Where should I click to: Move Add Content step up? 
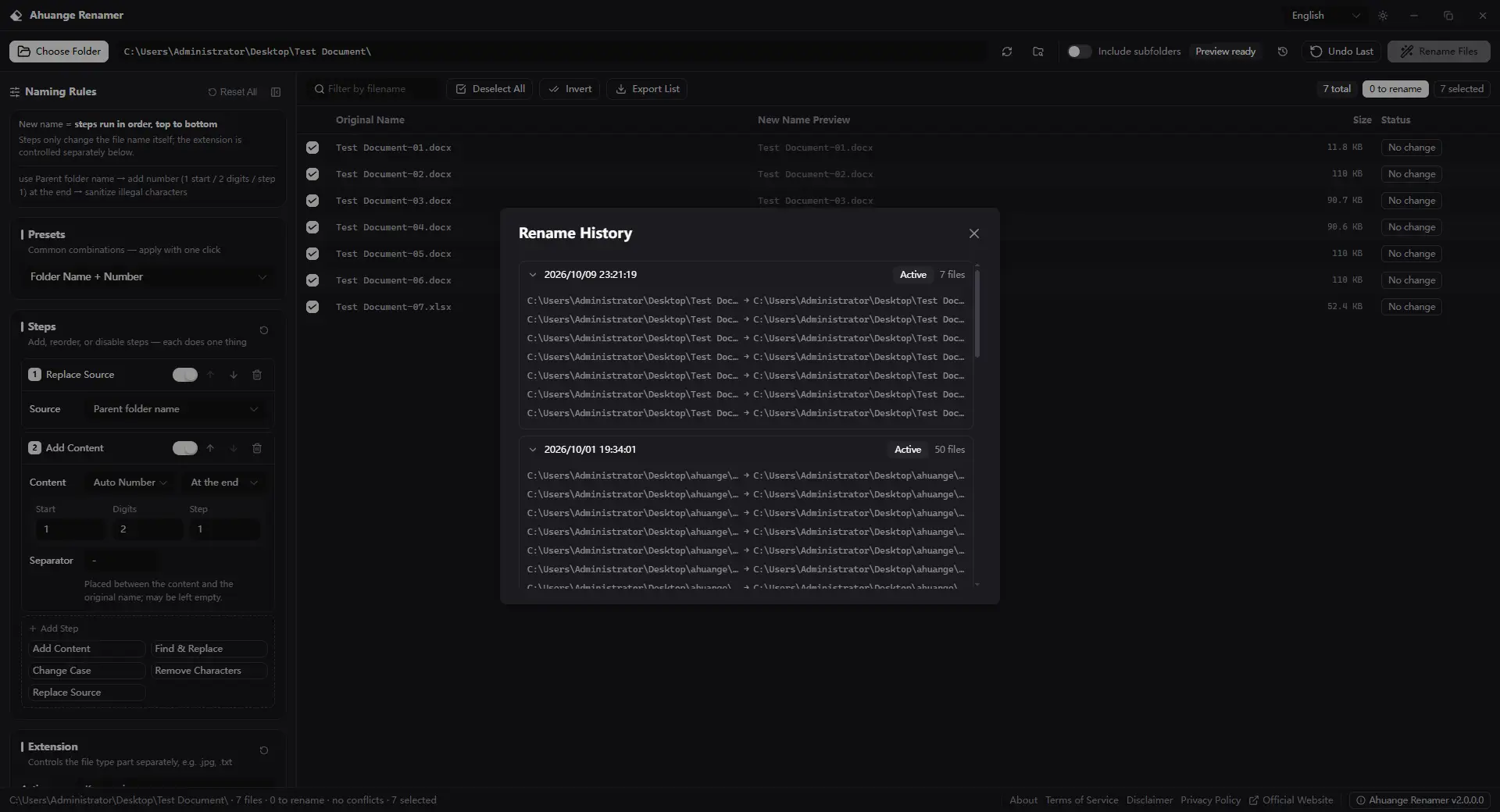click(x=210, y=448)
